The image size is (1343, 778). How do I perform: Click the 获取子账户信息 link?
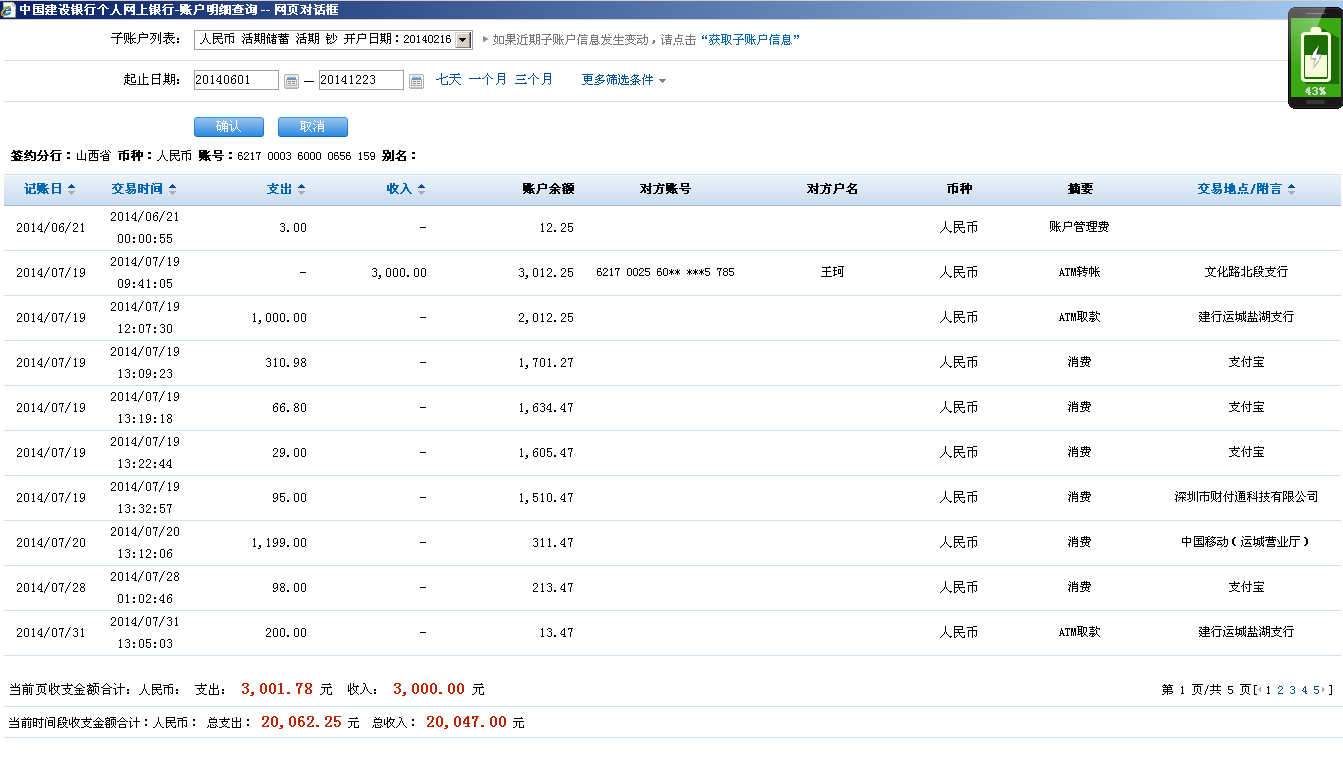(753, 40)
